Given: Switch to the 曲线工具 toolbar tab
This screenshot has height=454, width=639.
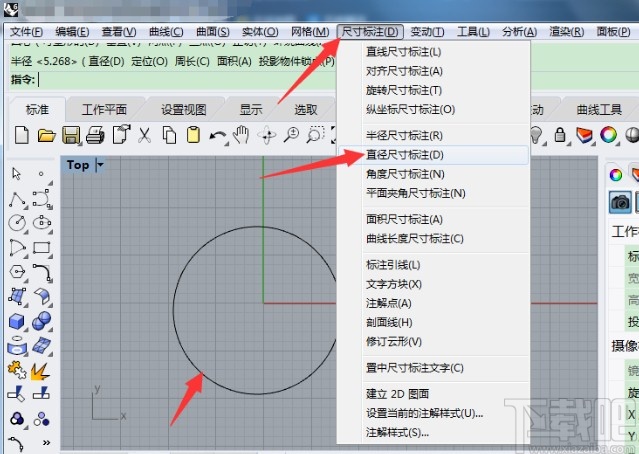Looking at the screenshot, I should tap(599, 110).
